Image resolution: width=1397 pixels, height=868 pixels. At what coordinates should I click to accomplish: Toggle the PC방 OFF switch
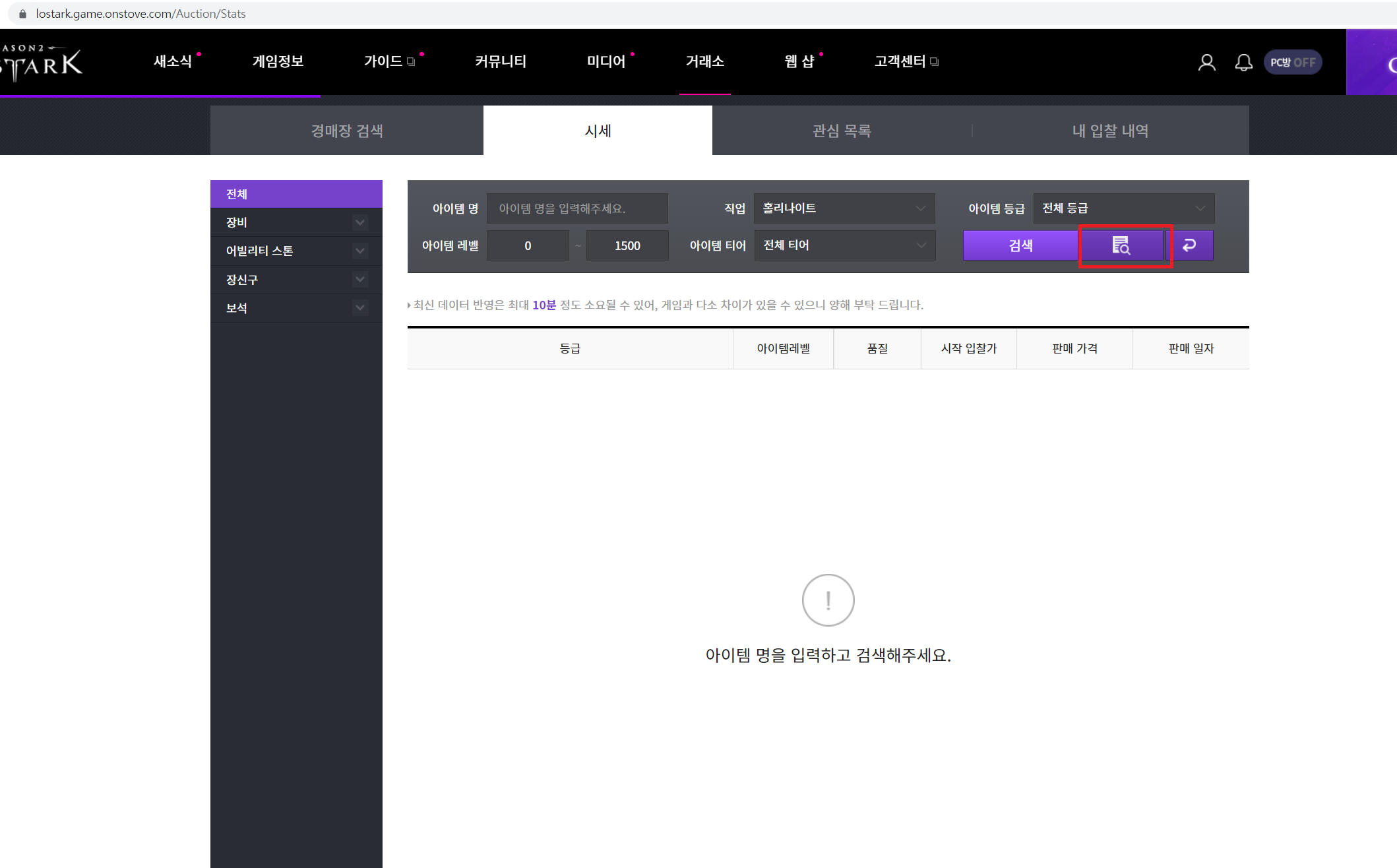[x=1292, y=62]
